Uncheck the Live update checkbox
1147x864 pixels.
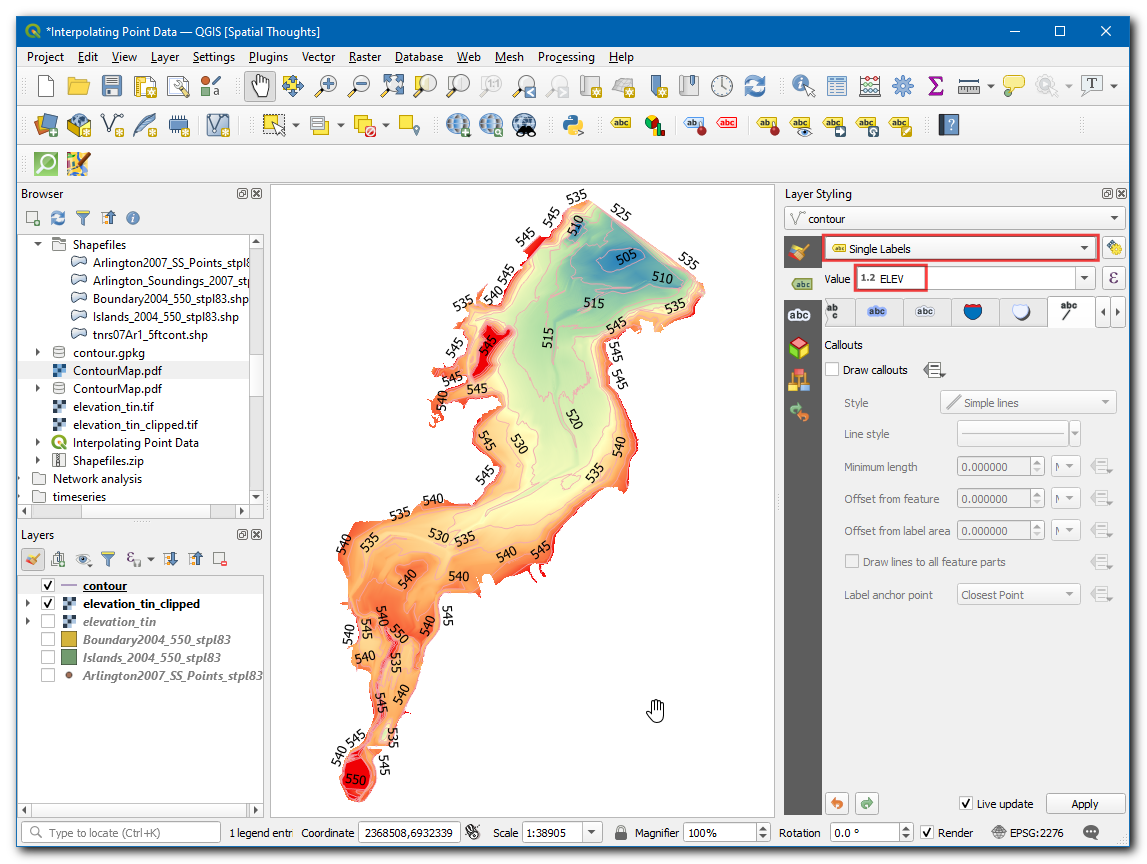click(965, 803)
